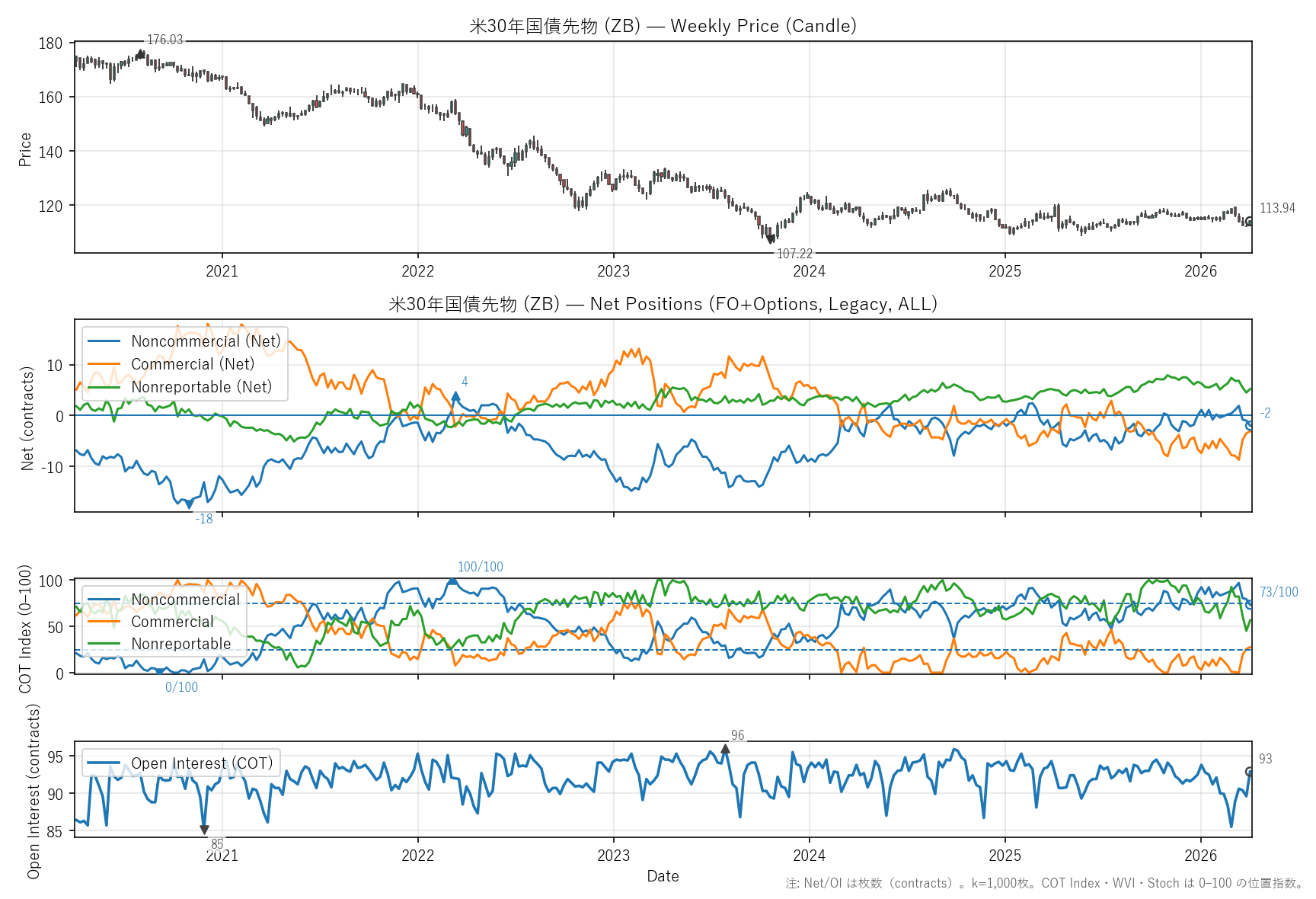Image resolution: width=1316 pixels, height=899 pixels.
Task: Select the Noncommercial (Net) legend entry
Action: (206, 341)
